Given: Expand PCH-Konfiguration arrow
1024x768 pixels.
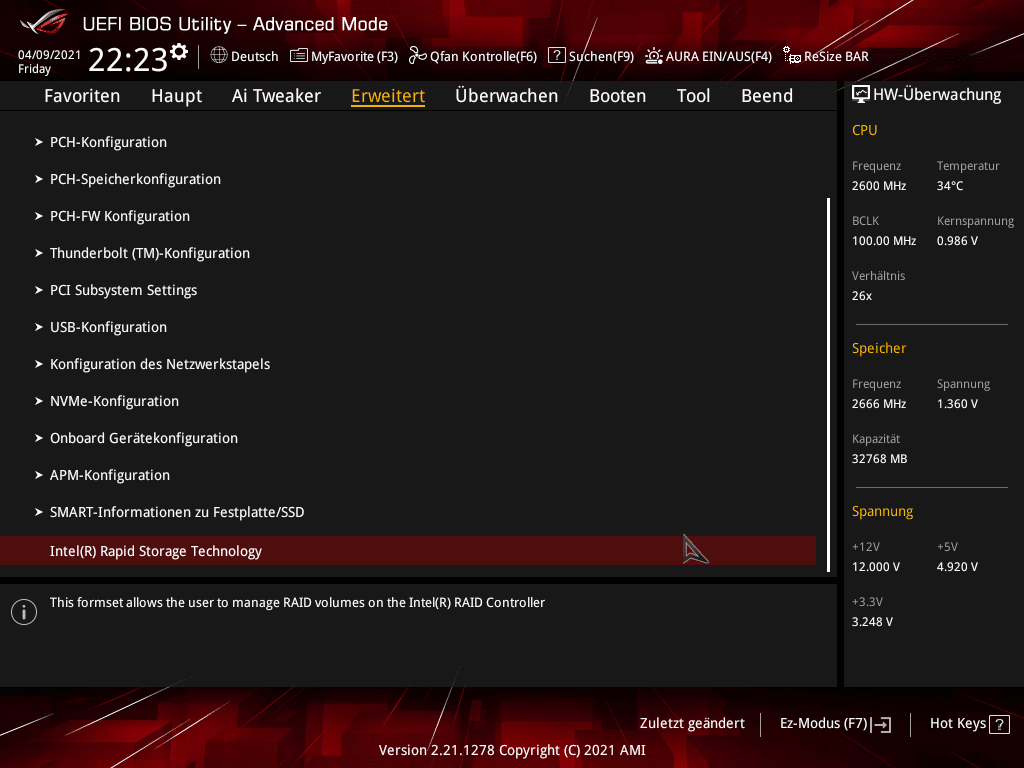Looking at the screenshot, I should point(39,142).
